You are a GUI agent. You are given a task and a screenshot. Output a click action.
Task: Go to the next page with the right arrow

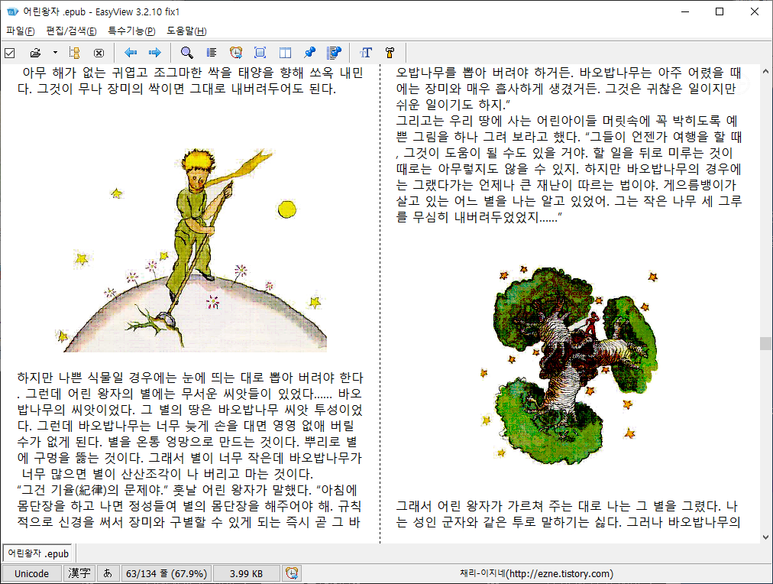[x=155, y=52]
